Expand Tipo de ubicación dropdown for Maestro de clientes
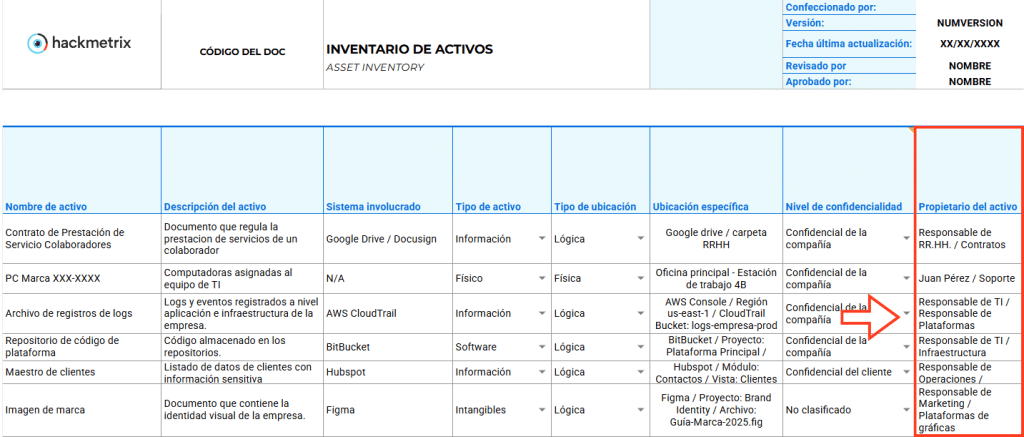Screen dimensions: 1024x437 [x=639, y=373]
